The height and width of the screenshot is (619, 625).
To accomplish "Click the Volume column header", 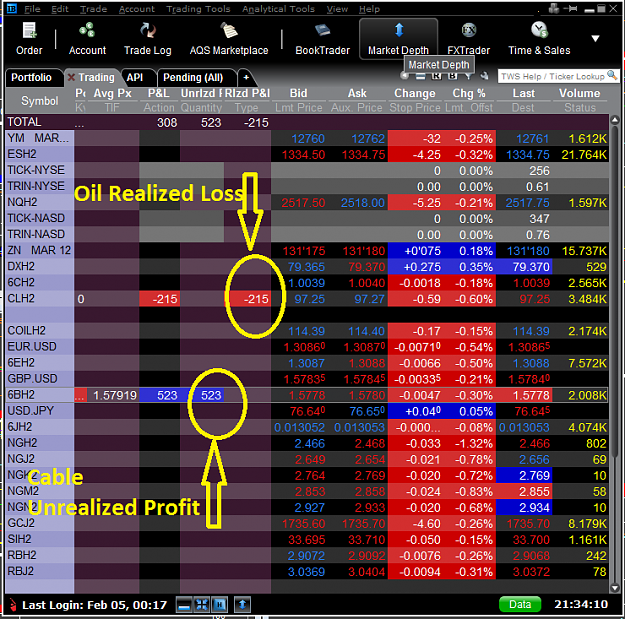I will coord(579,93).
